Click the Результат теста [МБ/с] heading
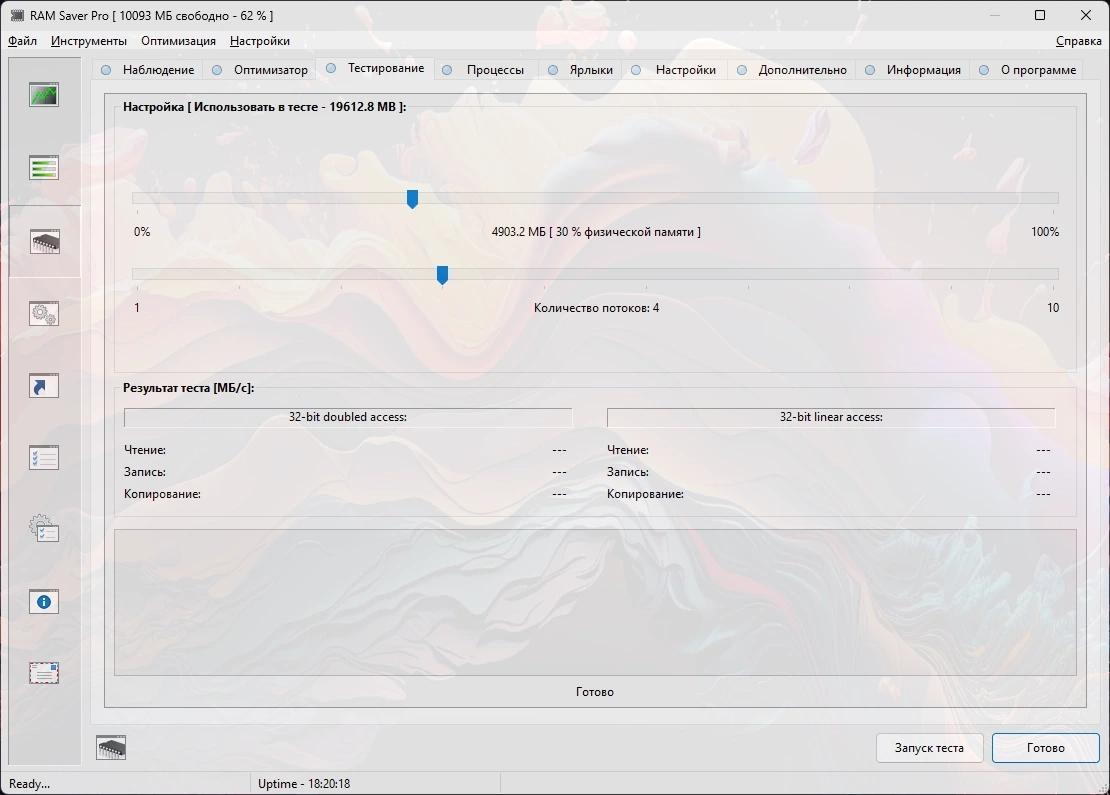The height and width of the screenshot is (795, 1110). [188, 388]
